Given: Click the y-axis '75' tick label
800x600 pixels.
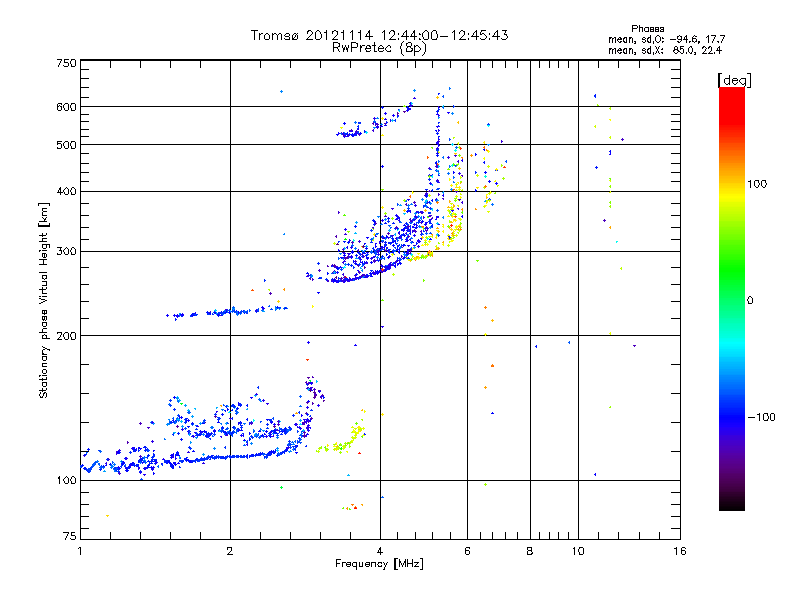Looking at the screenshot, I should [x=70, y=536].
